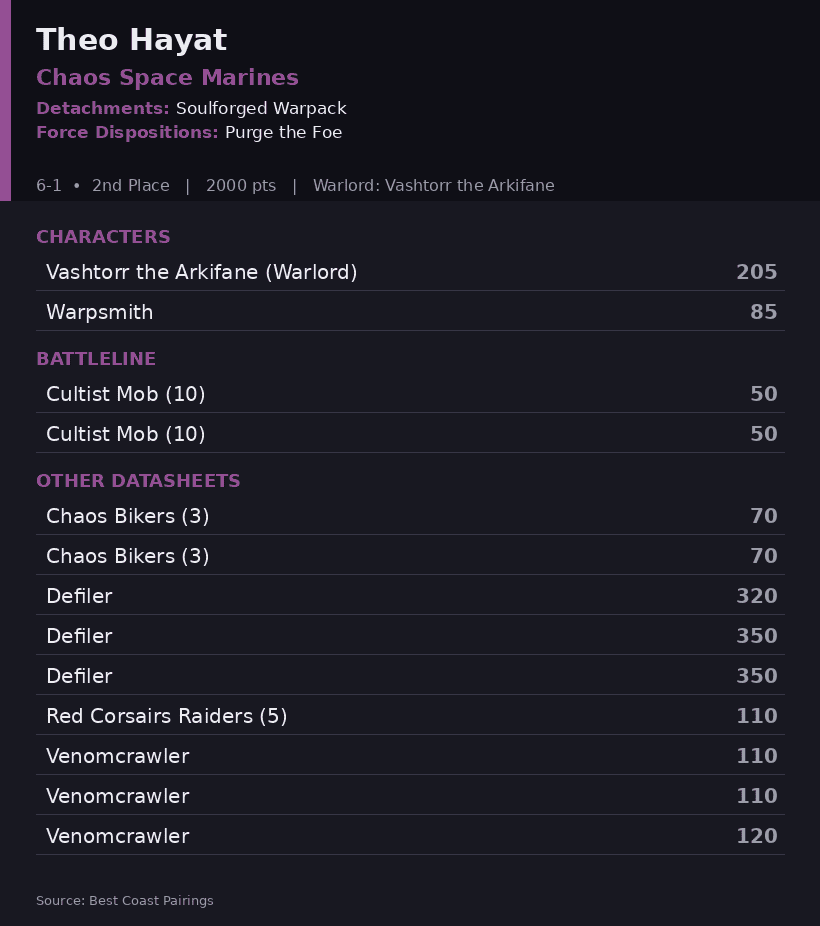Viewport: 820px width, 926px height.
Task: Click the purple accent bar beside header
Action: 5,100
